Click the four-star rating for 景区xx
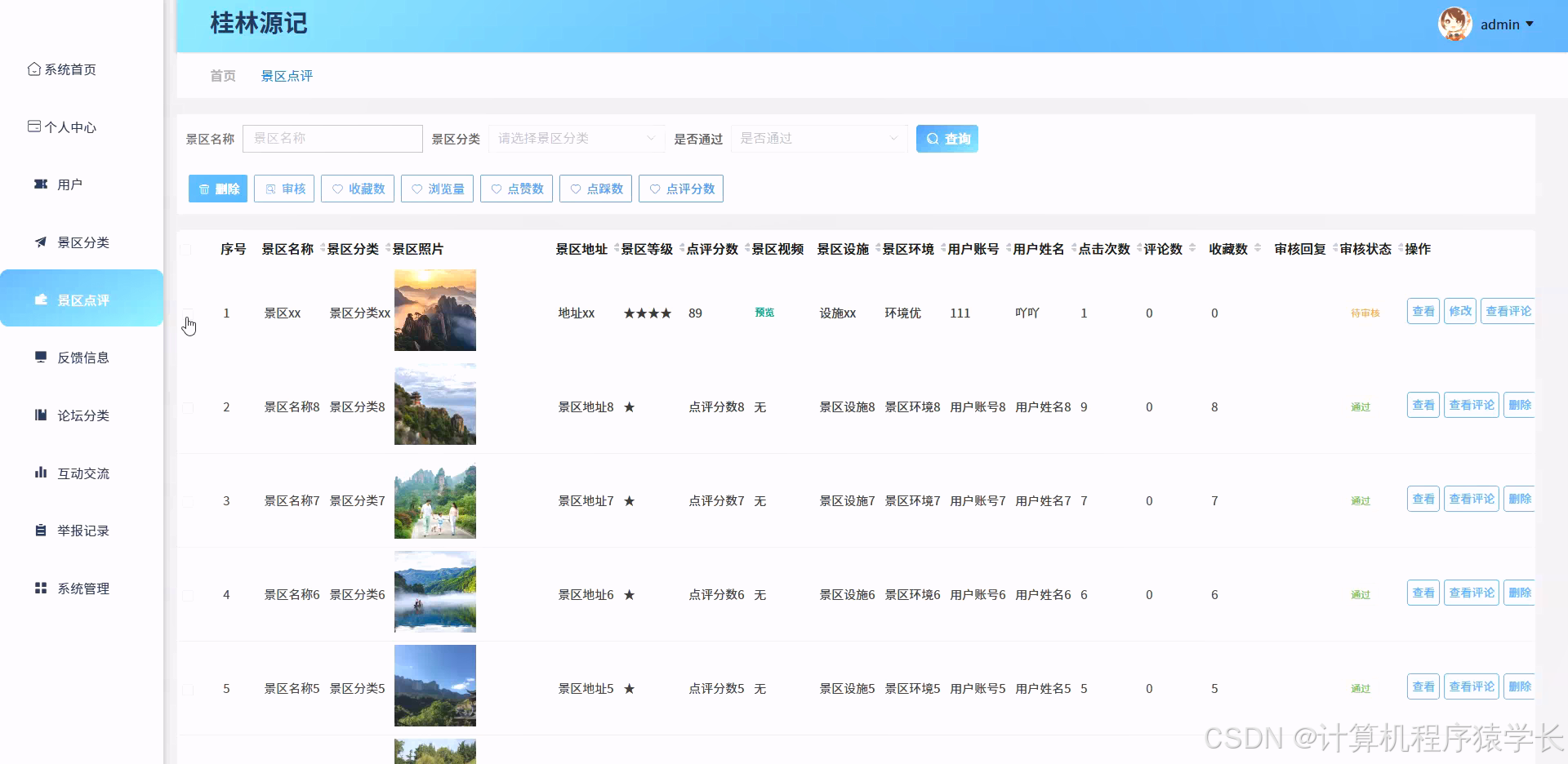The image size is (1568, 764). point(647,313)
